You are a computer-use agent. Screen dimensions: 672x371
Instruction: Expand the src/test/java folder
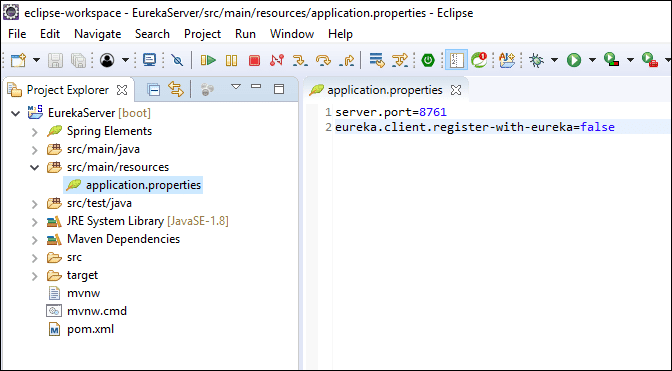(x=35, y=204)
